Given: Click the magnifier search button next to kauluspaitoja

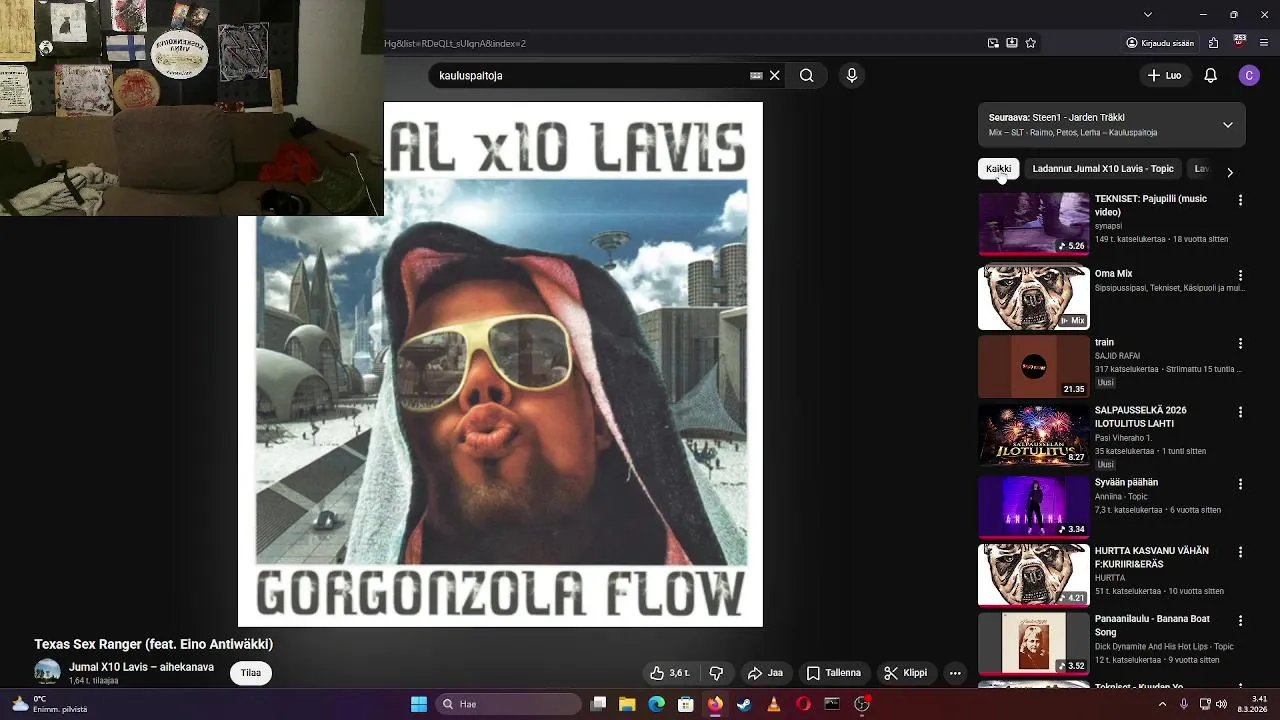Looking at the screenshot, I should pyautogui.click(x=806, y=75).
